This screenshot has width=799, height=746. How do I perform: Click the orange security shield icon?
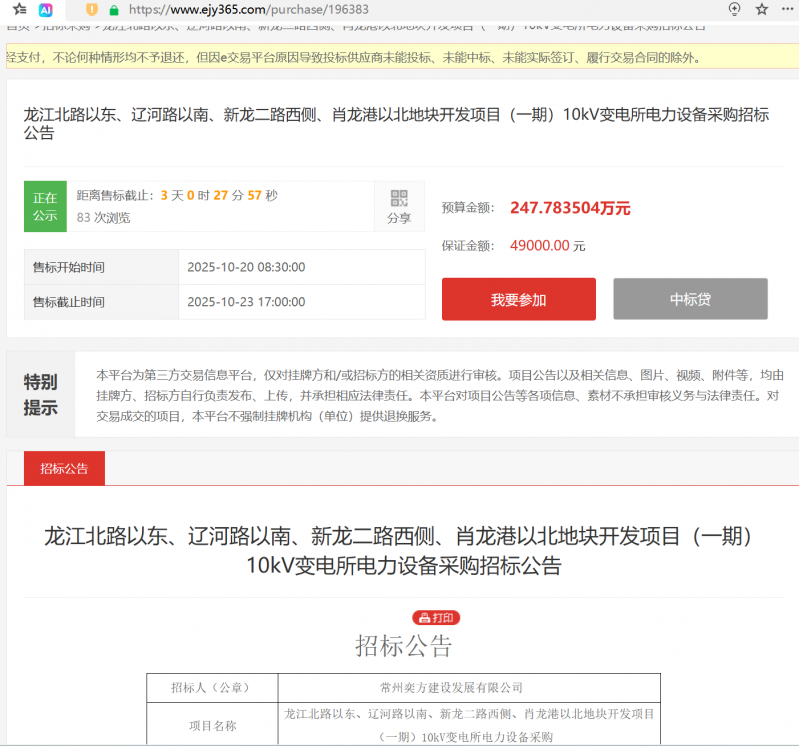pos(92,9)
